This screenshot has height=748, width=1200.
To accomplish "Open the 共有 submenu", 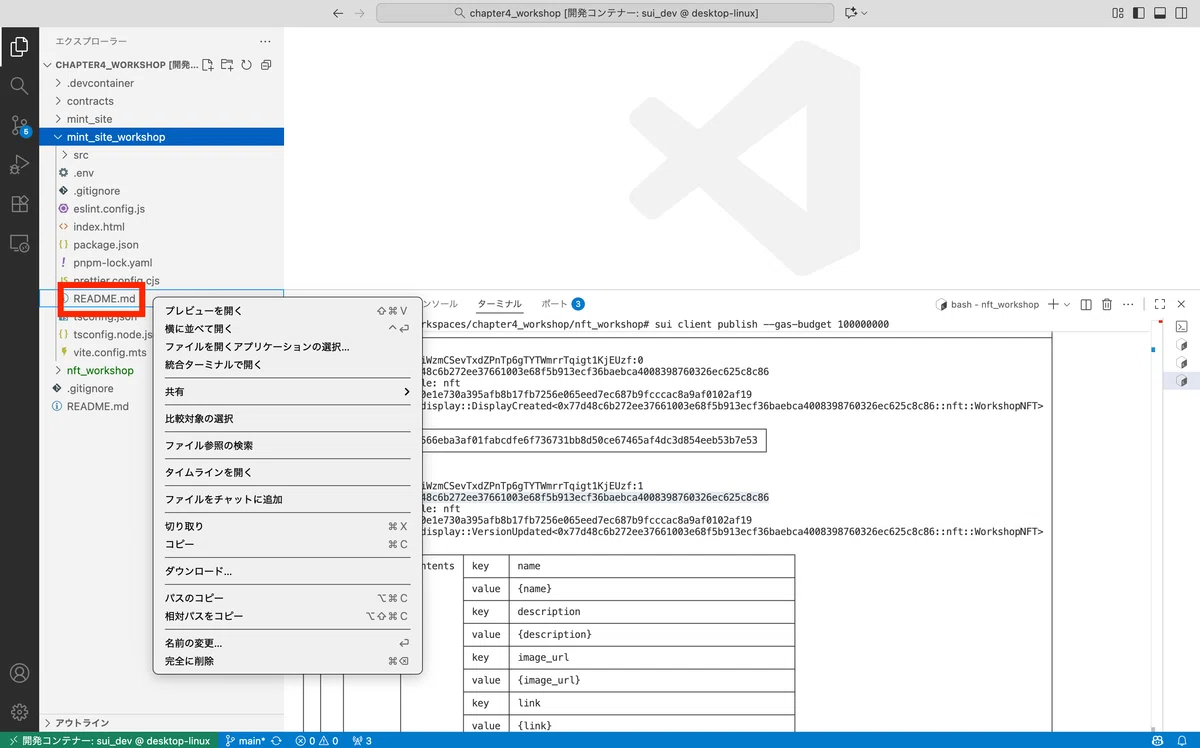I will [x=288, y=392].
